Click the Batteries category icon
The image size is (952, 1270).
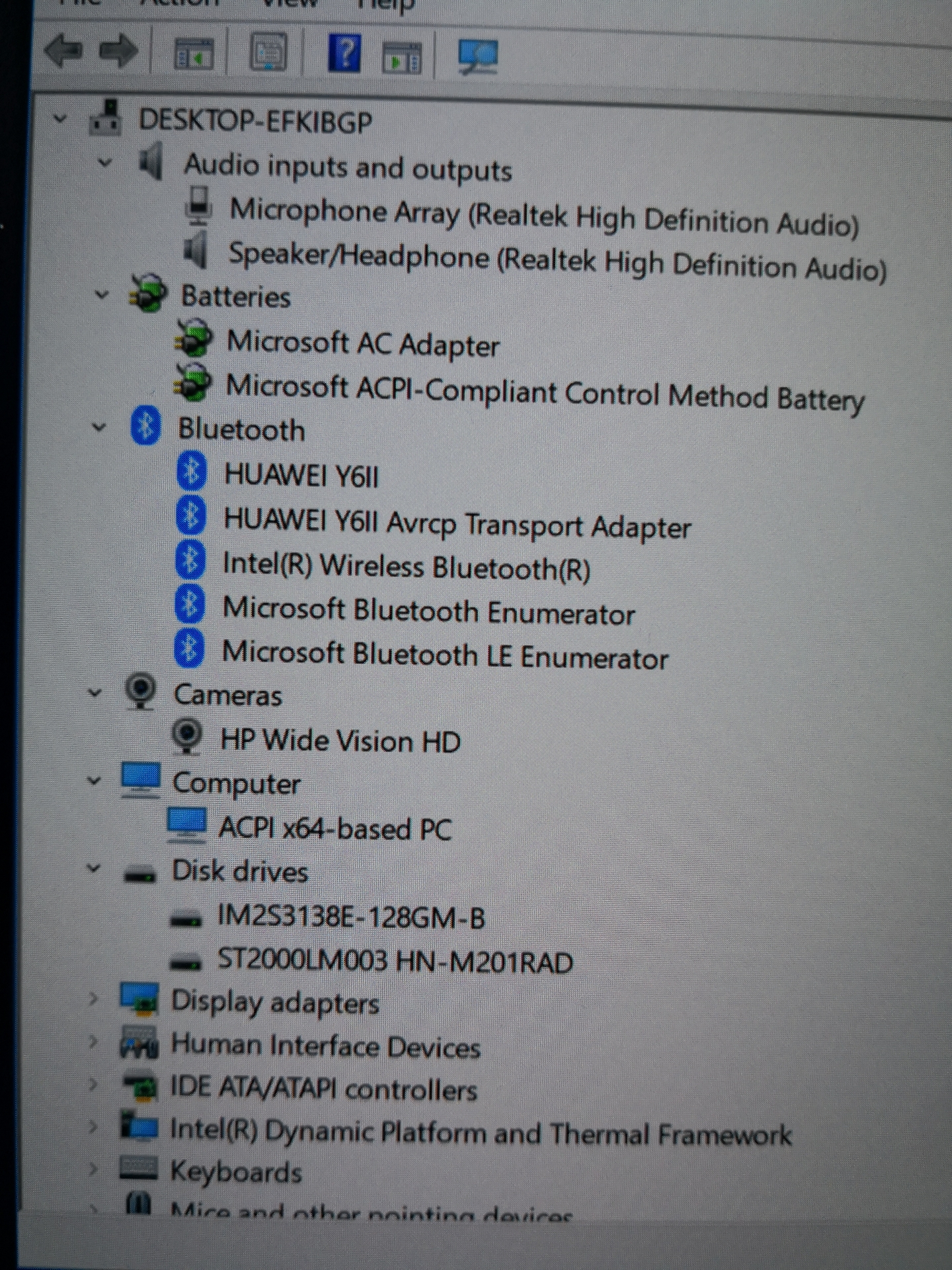coord(148,294)
